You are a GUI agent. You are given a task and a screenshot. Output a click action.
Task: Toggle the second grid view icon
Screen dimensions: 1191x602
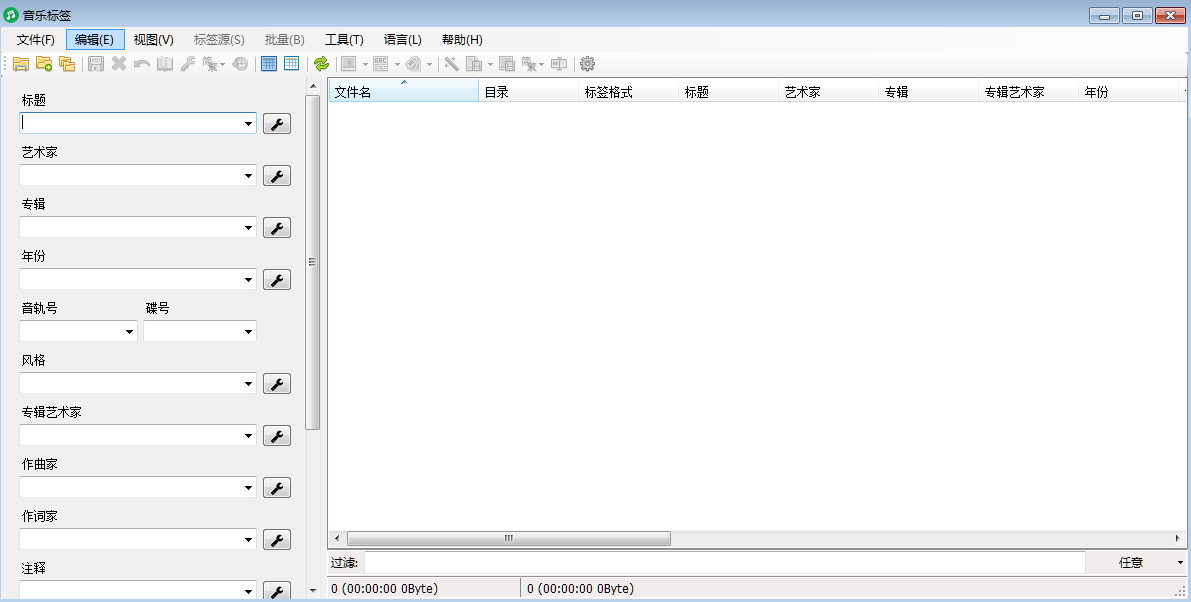(x=292, y=63)
